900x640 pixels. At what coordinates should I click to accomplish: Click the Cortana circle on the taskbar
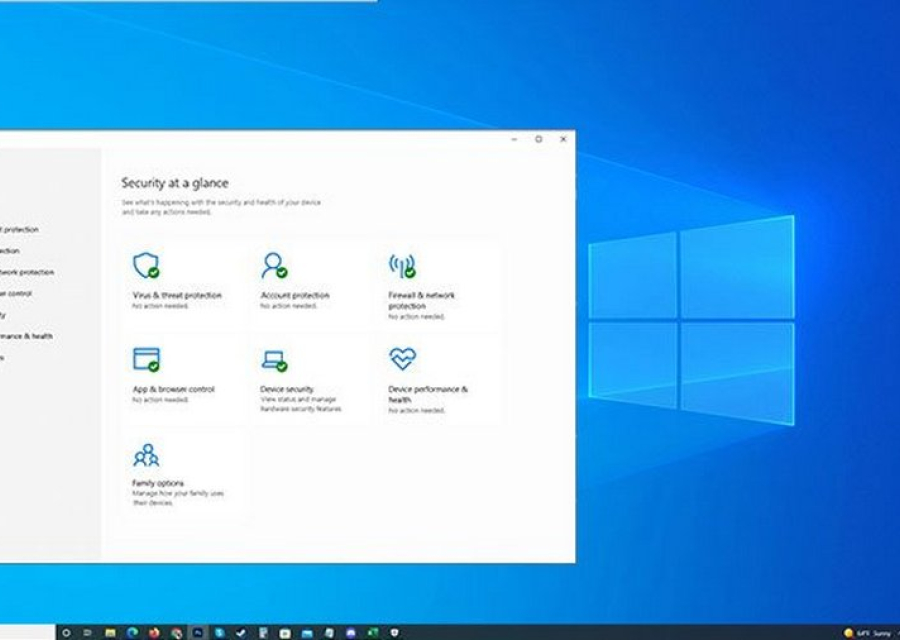66,633
